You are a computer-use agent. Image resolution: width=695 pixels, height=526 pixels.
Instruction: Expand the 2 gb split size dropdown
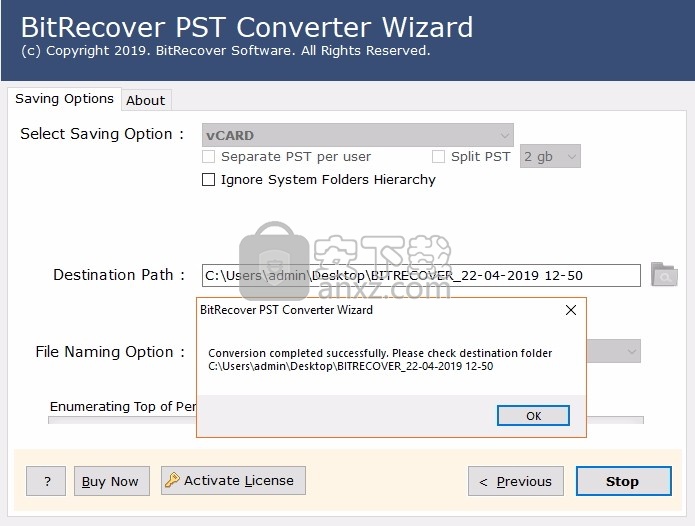(550, 156)
